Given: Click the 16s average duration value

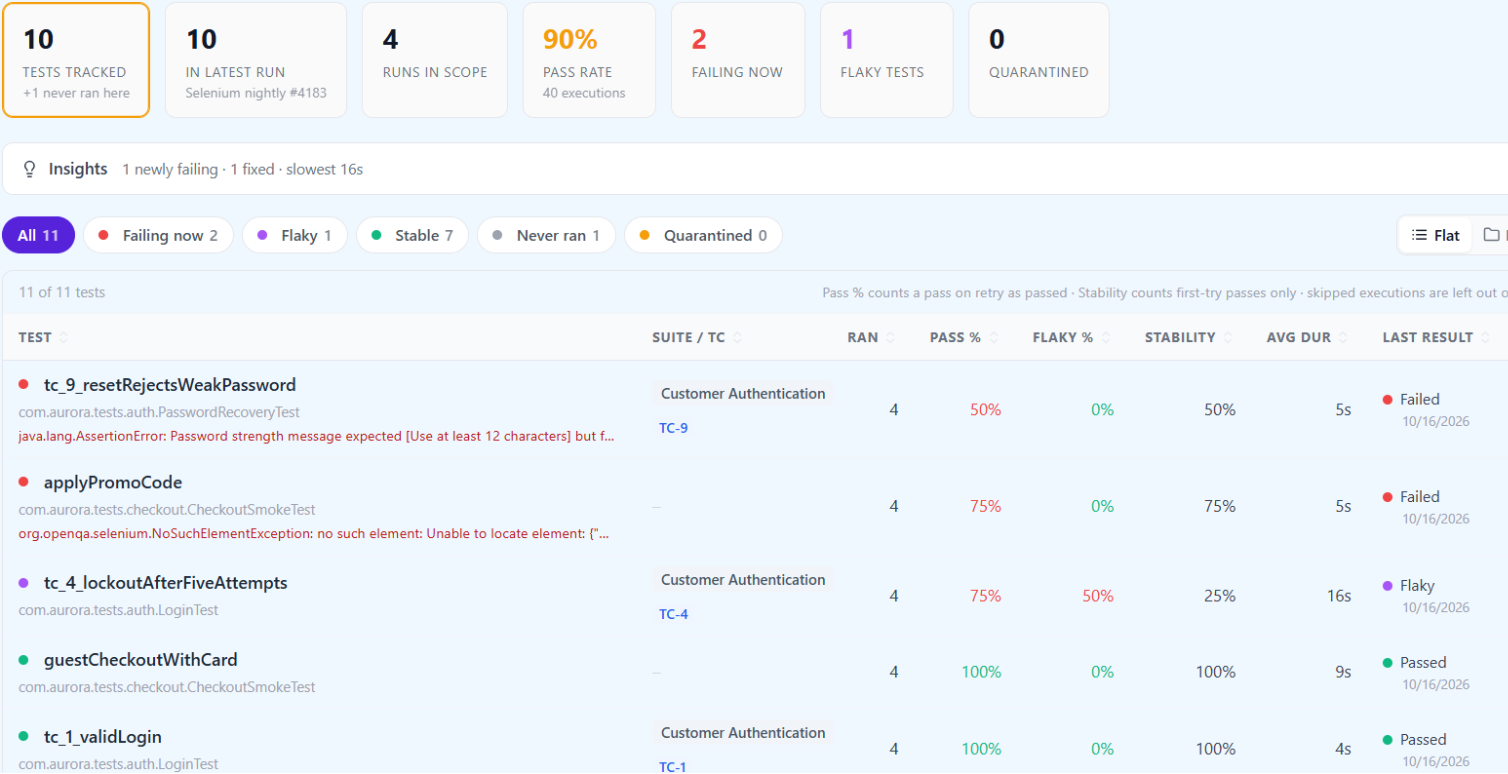Looking at the screenshot, I should pos(1339,596).
